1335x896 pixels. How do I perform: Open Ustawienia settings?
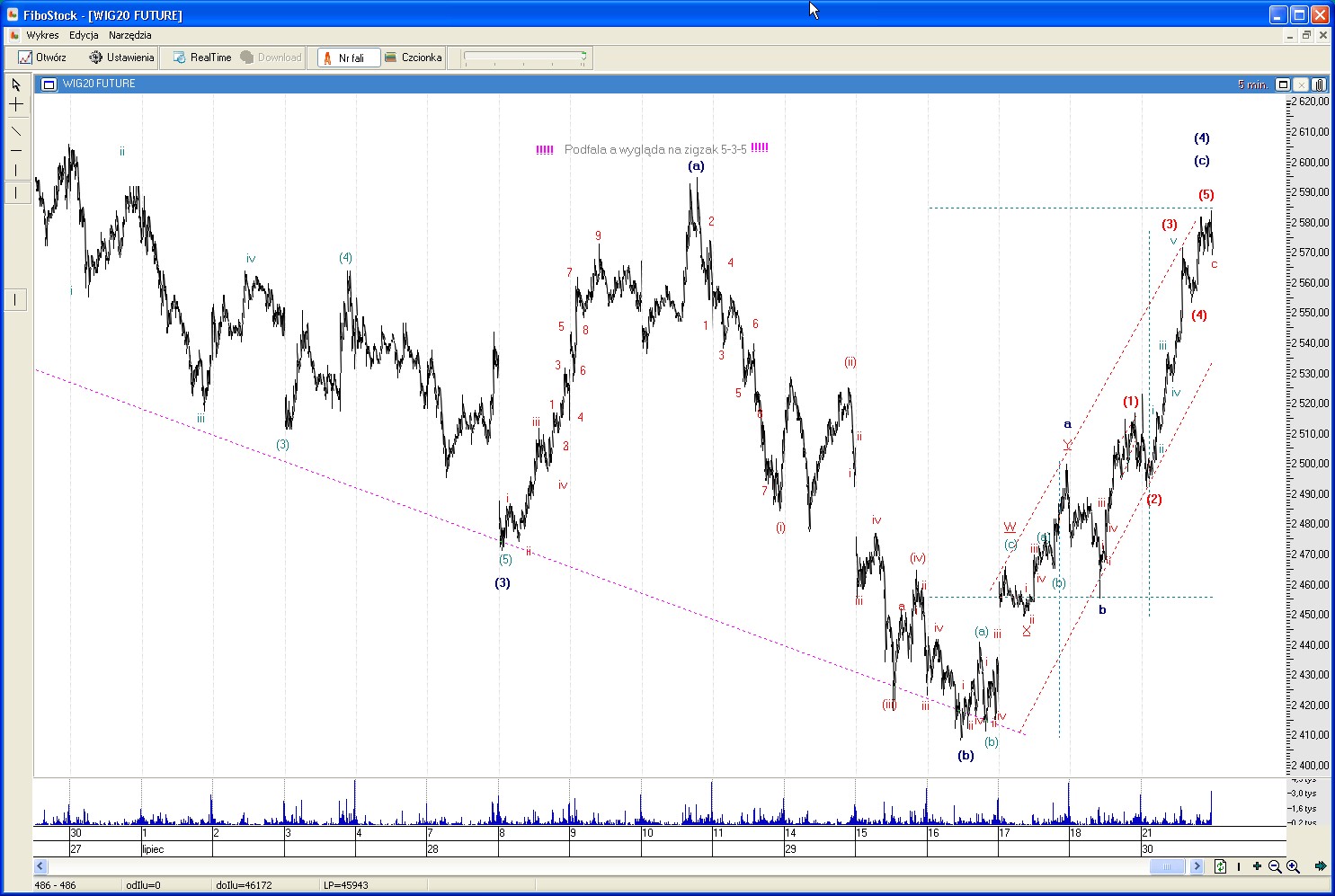(x=121, y=58)
